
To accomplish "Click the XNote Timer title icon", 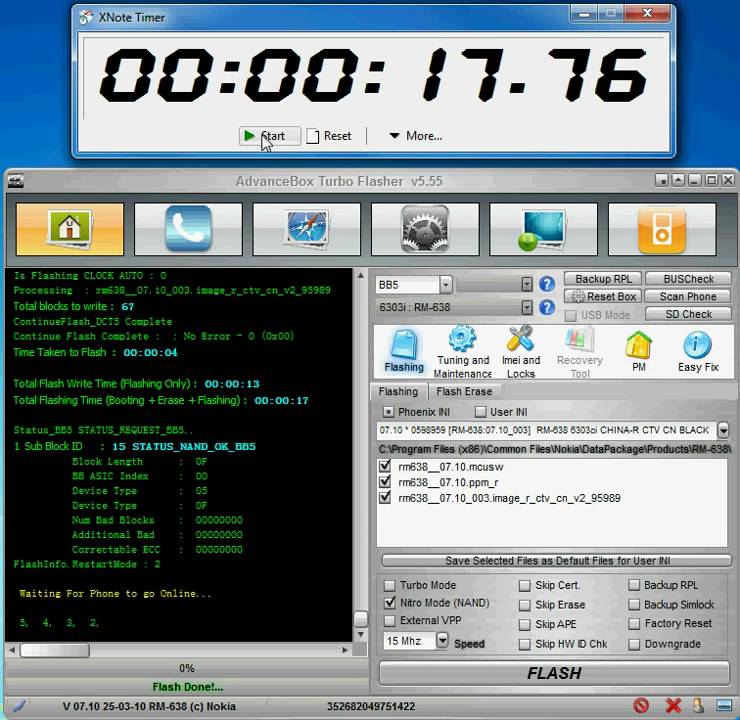I will (x=86, y=17).
